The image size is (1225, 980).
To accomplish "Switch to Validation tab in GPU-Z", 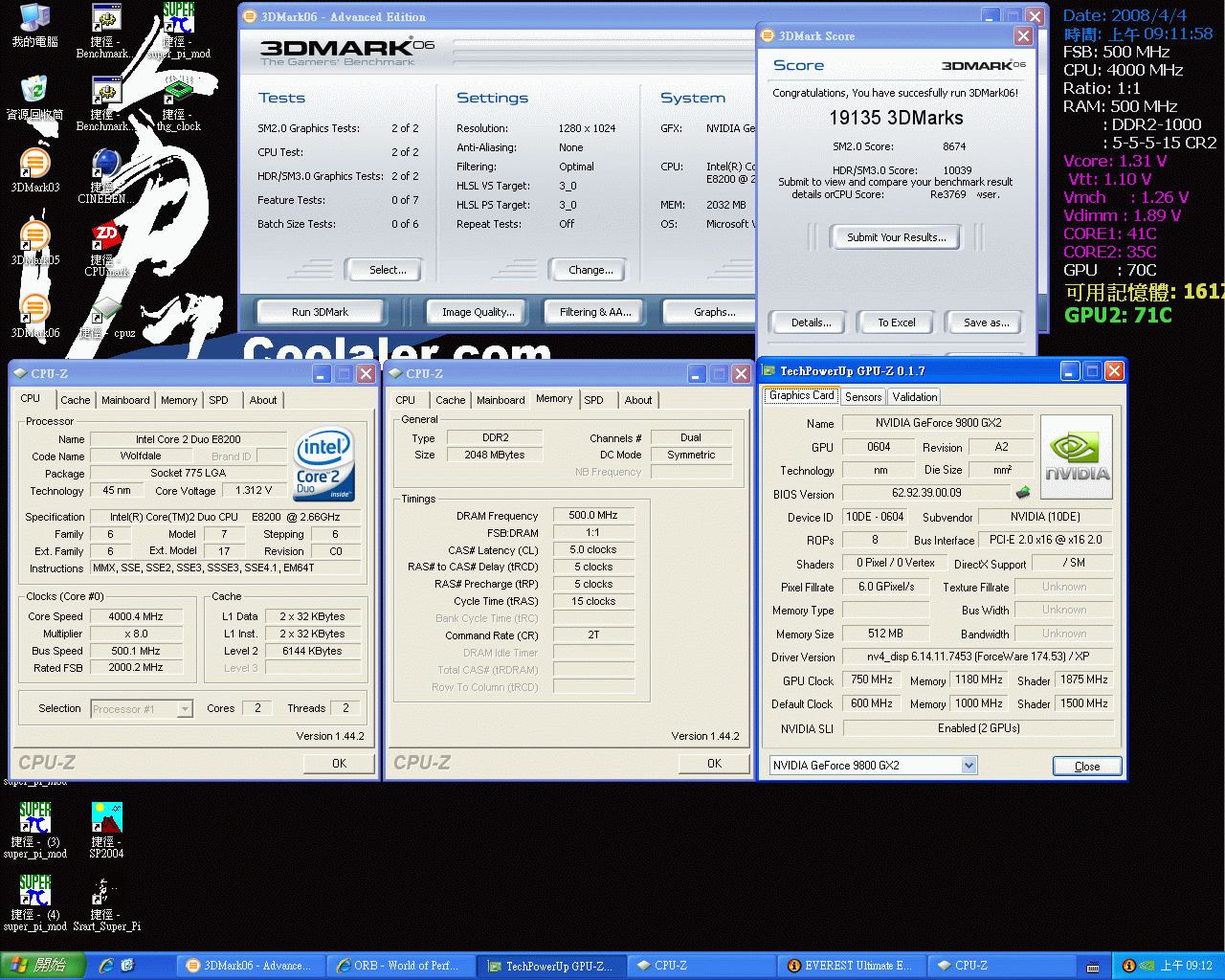I will pos(915,396).
